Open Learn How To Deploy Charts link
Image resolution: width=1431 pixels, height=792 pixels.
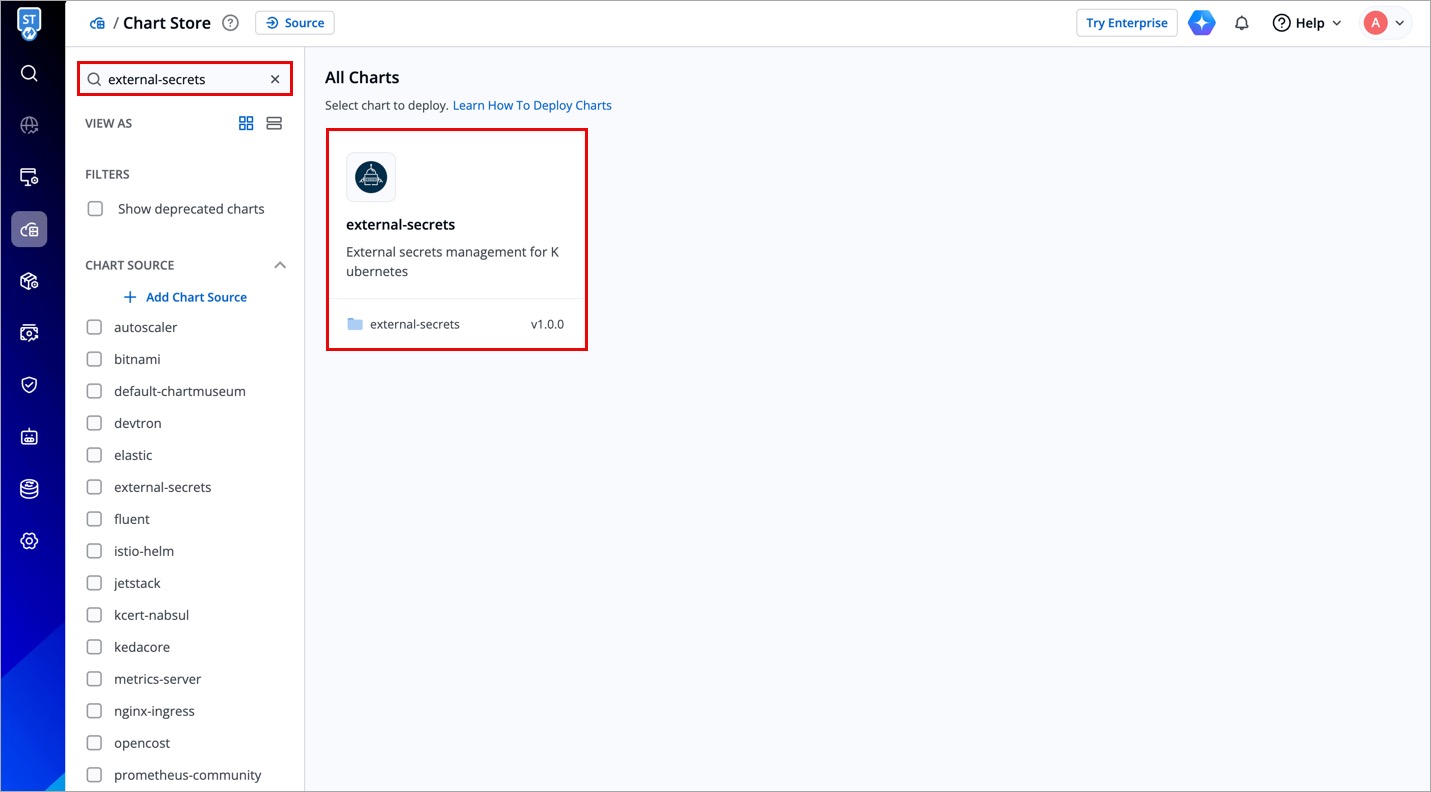tap(532, 105)
